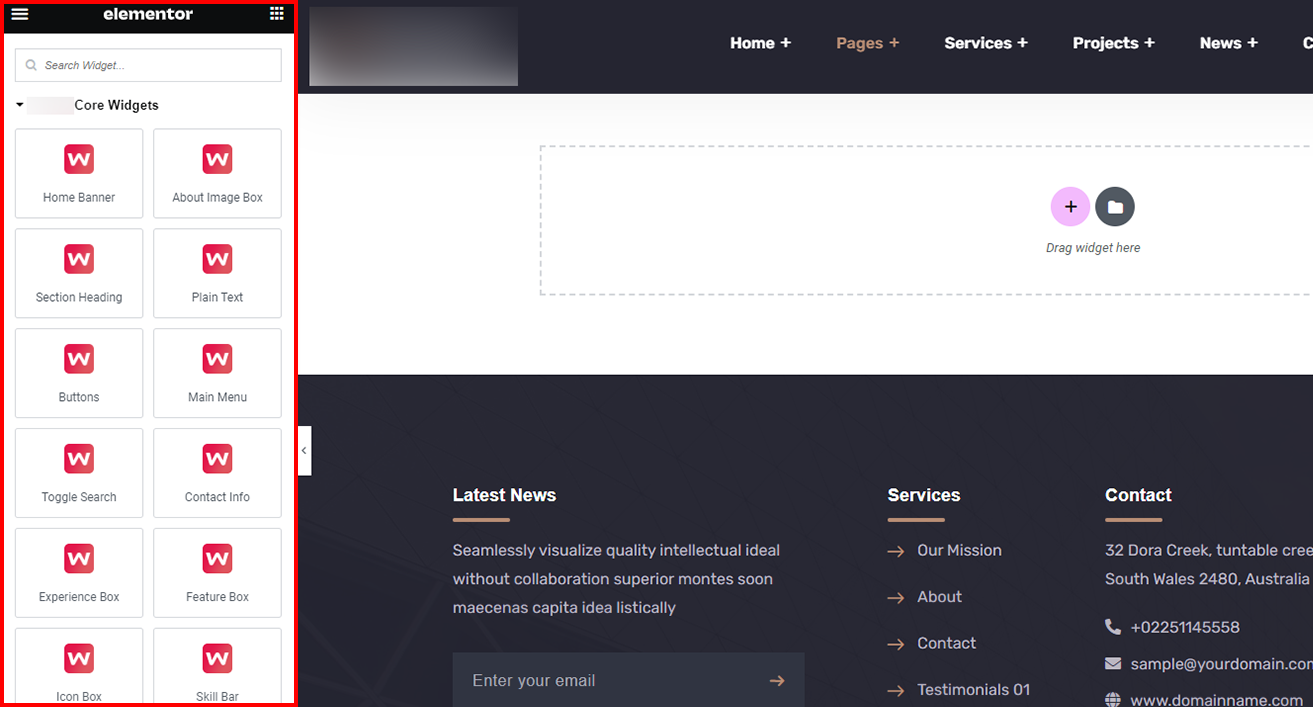Follow the Our Mission footer link

click(959, 550)
